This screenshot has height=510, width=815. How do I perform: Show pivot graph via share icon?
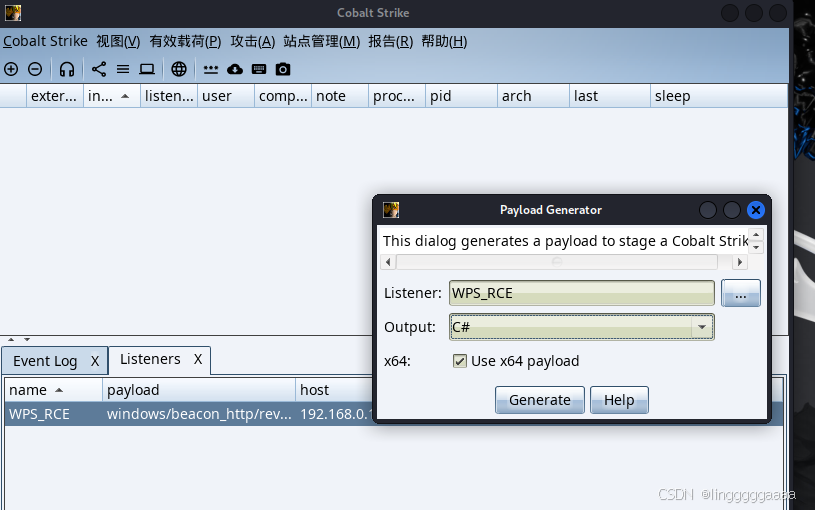[99, 69]
